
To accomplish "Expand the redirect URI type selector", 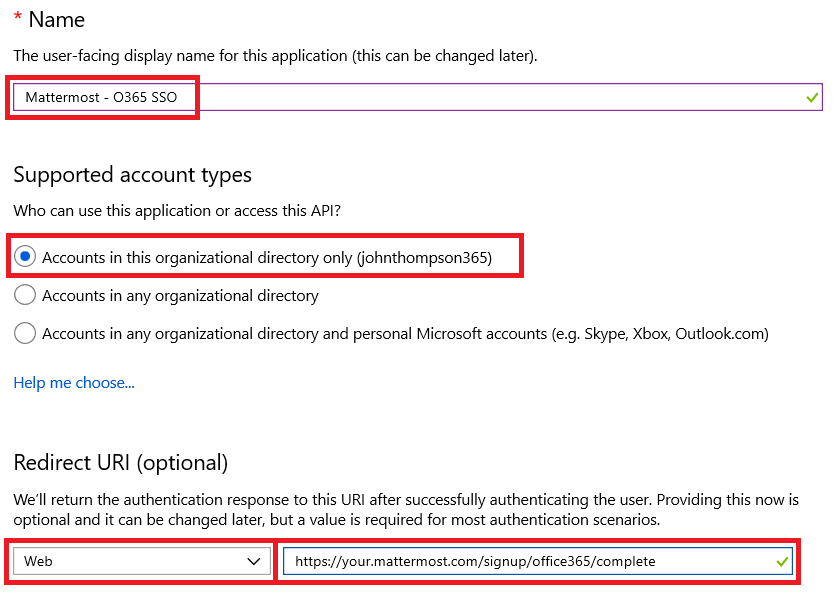I will tap(140, 561).
